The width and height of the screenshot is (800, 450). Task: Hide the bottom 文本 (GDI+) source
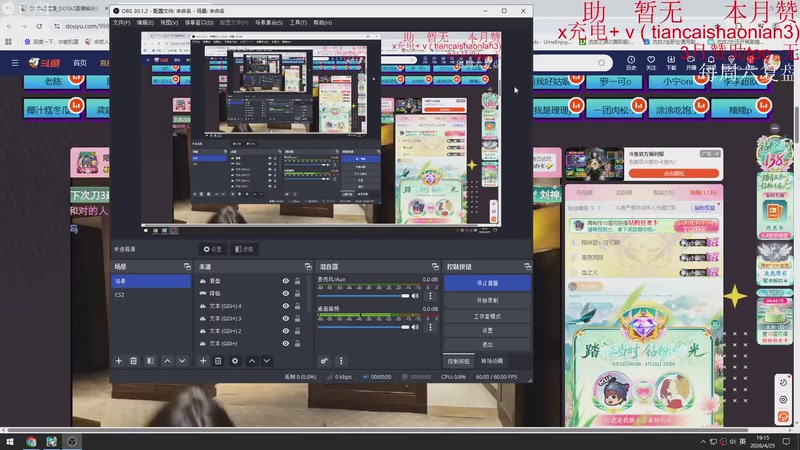tap(285, 343)
